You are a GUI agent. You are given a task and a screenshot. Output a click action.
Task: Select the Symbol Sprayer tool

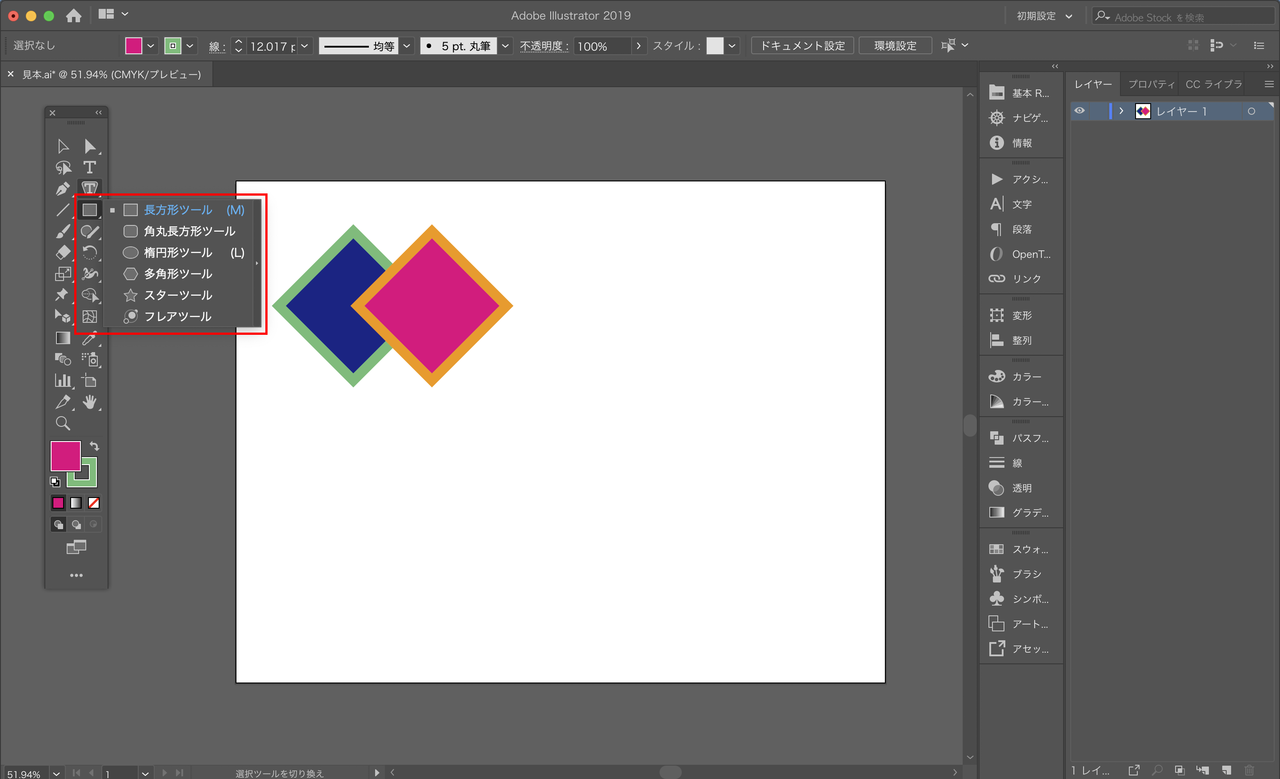pos(90,359)
